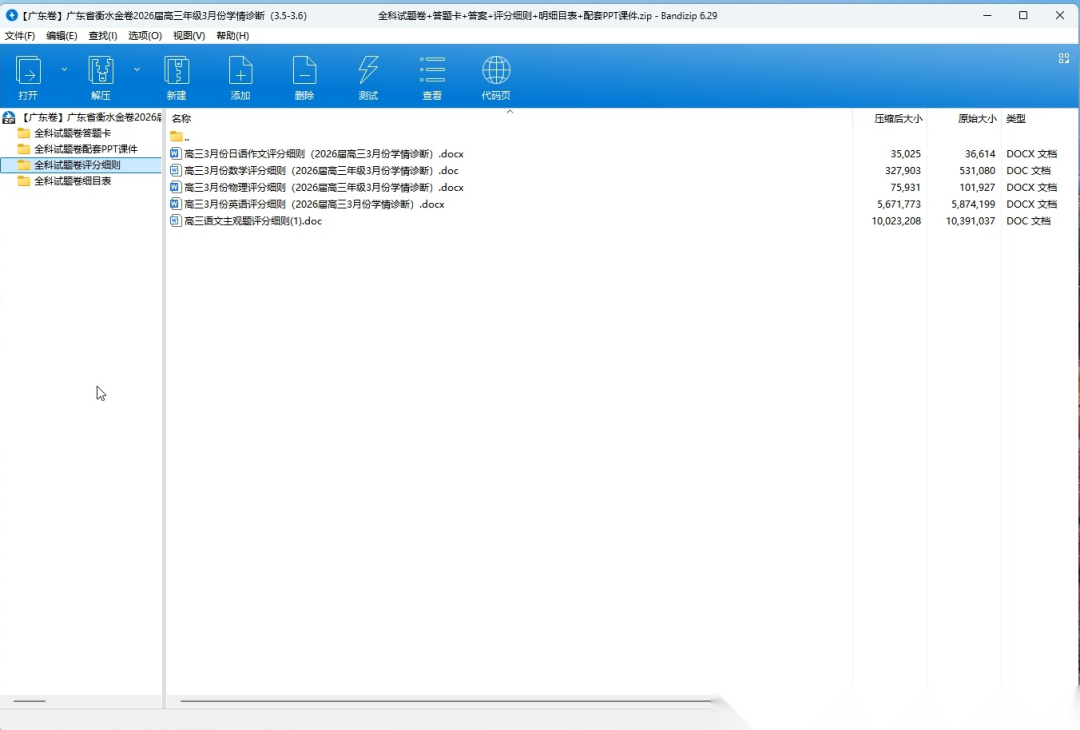Screen dimensions: 1080x730
Task: Select the 高三语文主观题评分细则(1).doc file
Action: 253,221
